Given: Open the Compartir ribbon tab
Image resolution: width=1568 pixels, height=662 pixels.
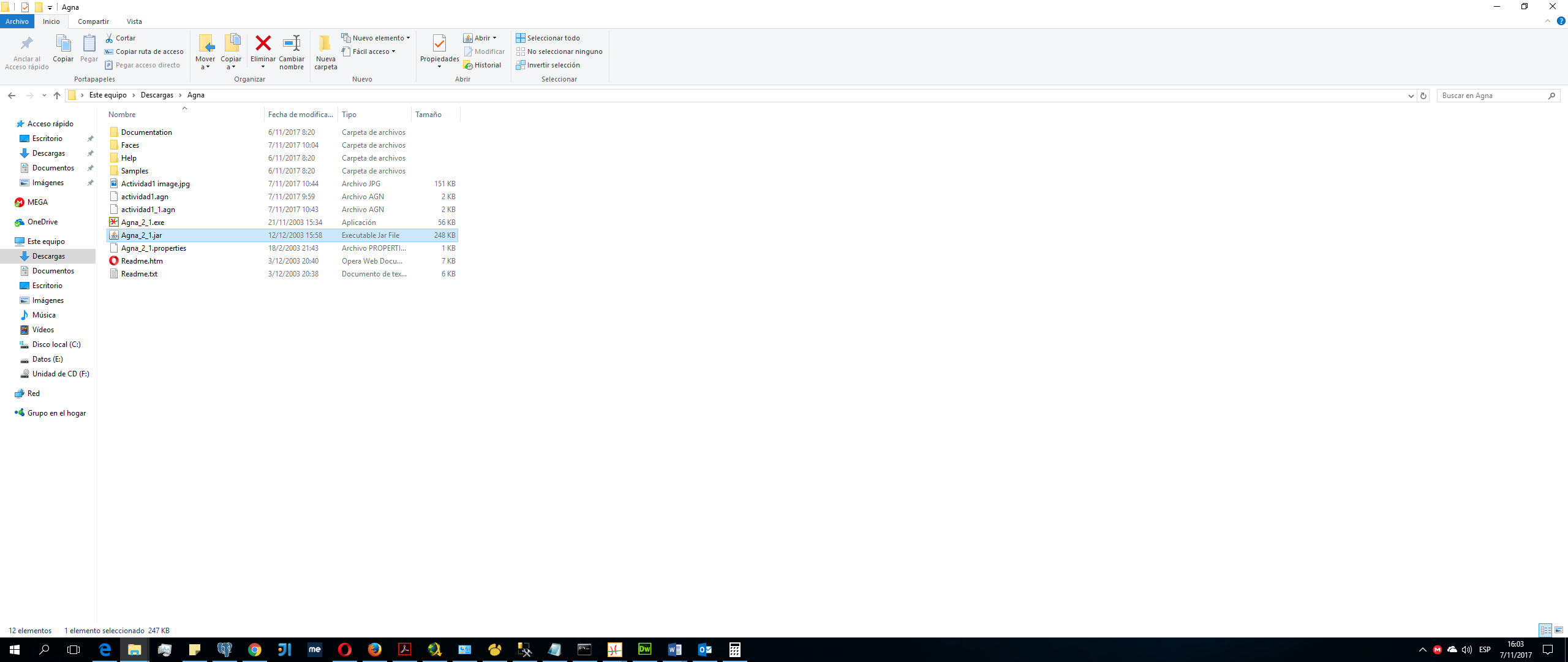Looking at the screenshot, I should click(93, 21).
